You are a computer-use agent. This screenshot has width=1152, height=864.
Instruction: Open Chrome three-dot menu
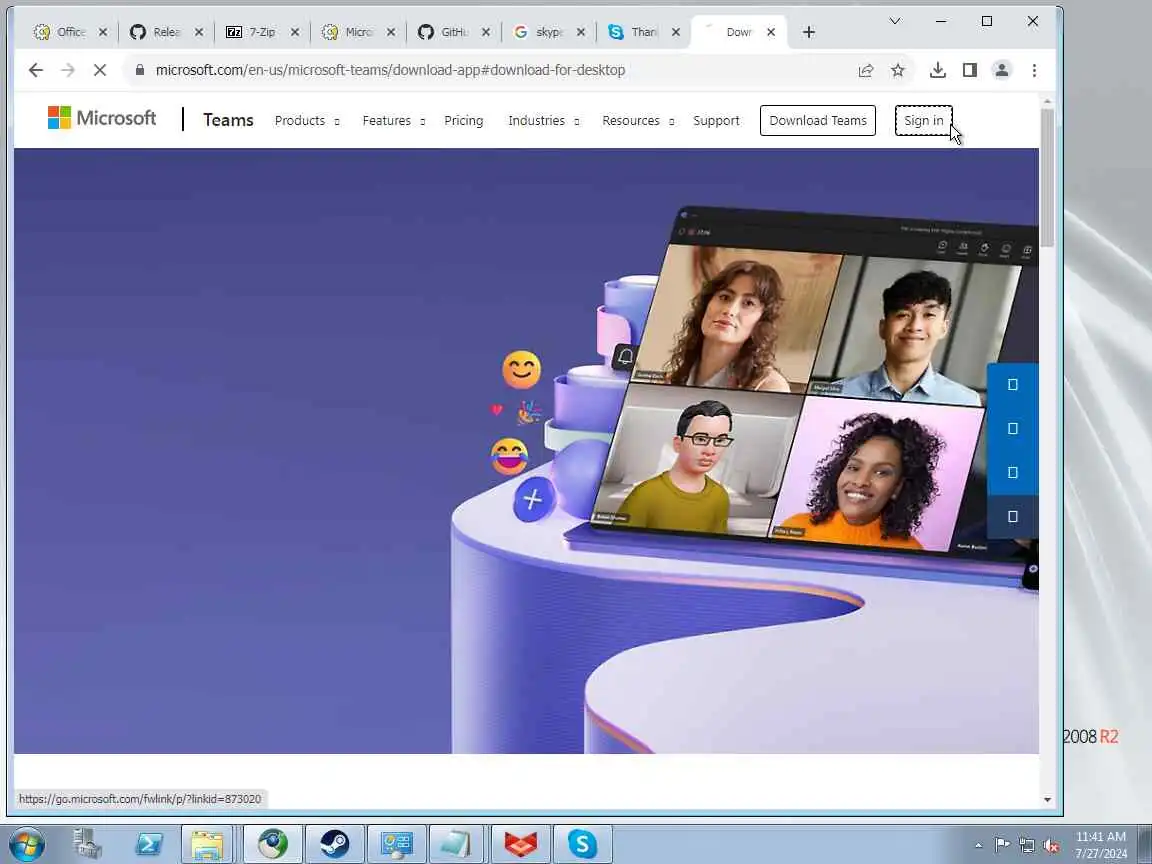coord(1034,70)
